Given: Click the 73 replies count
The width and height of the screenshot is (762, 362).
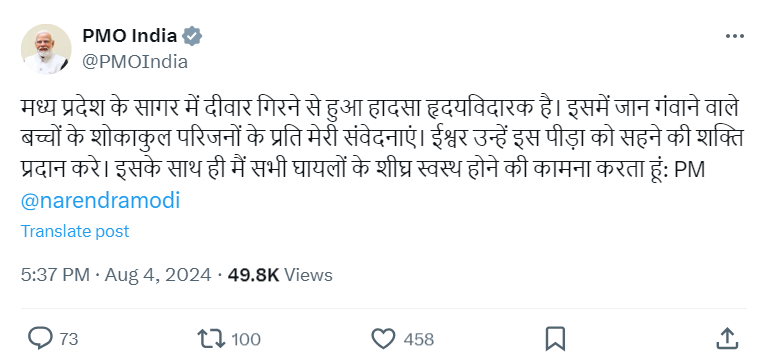Looking at the screenshot, I should (x=69, y=339).
